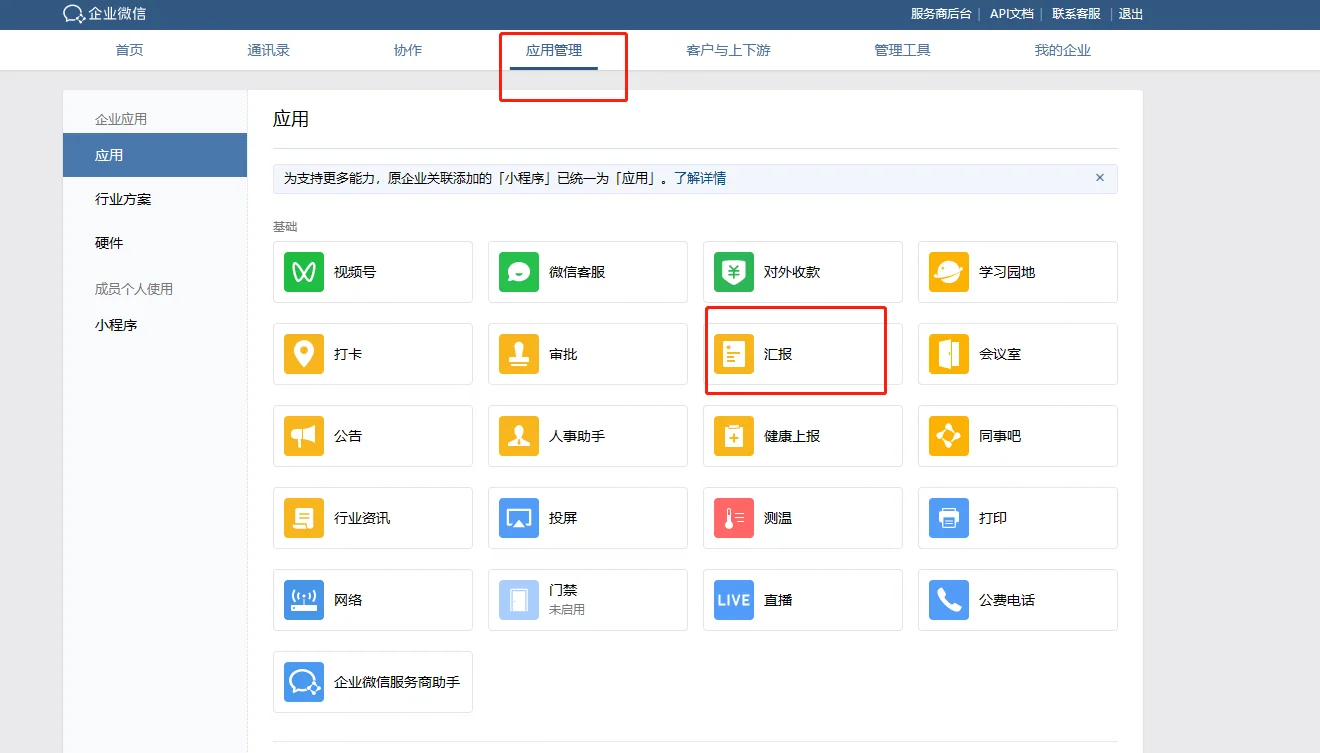This screenshot has width=1320, height=753.
Task: Open 健康上报 by its label
Action: coord(792,436)
